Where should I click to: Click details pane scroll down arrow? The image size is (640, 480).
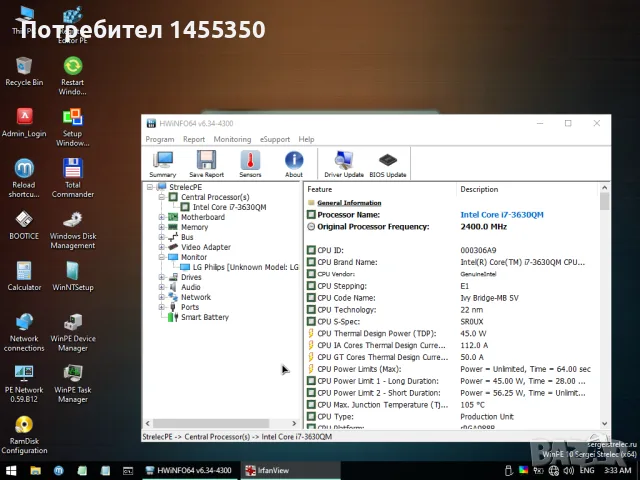click(604, 423)
